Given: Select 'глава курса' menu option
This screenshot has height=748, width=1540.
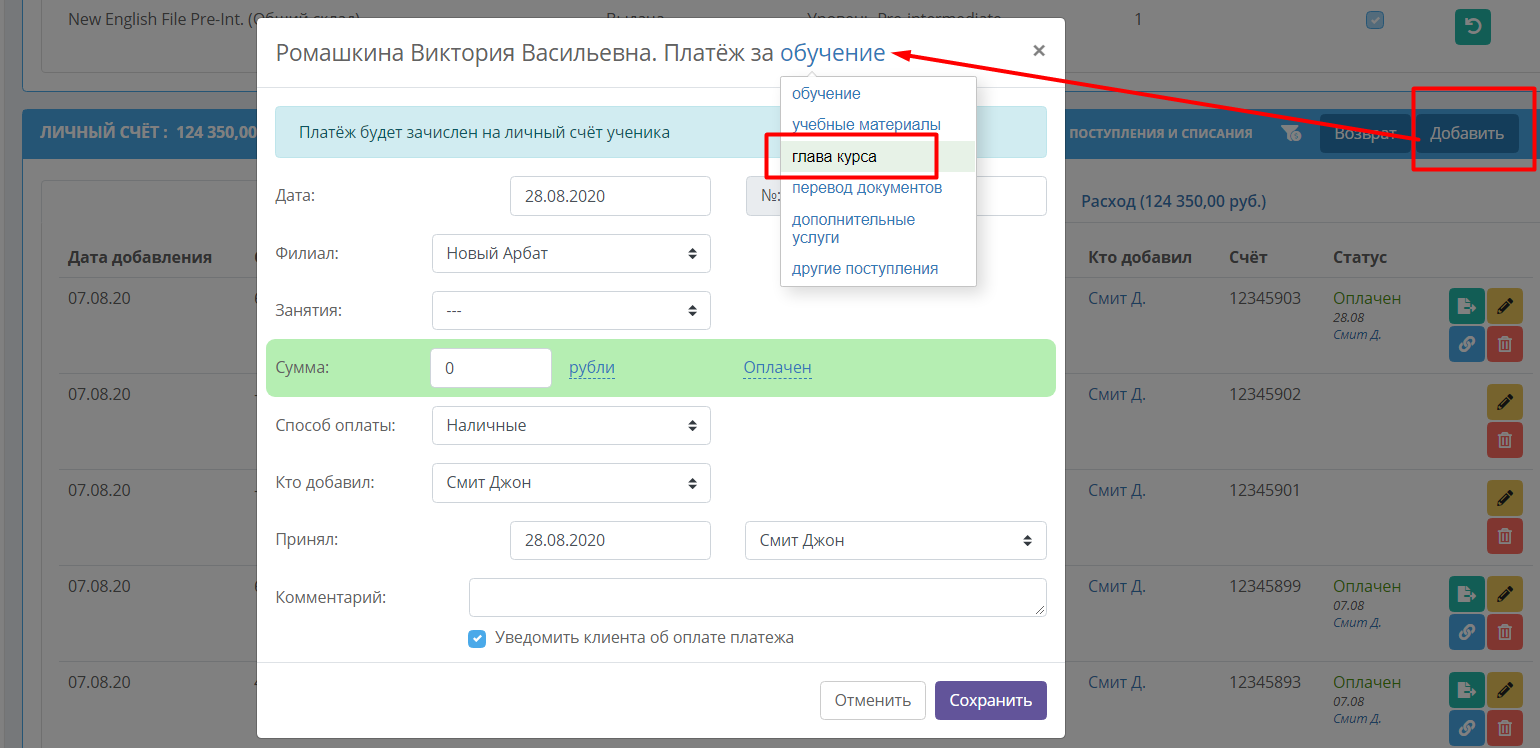Looking at the screenshot, I should pos(878,156).
